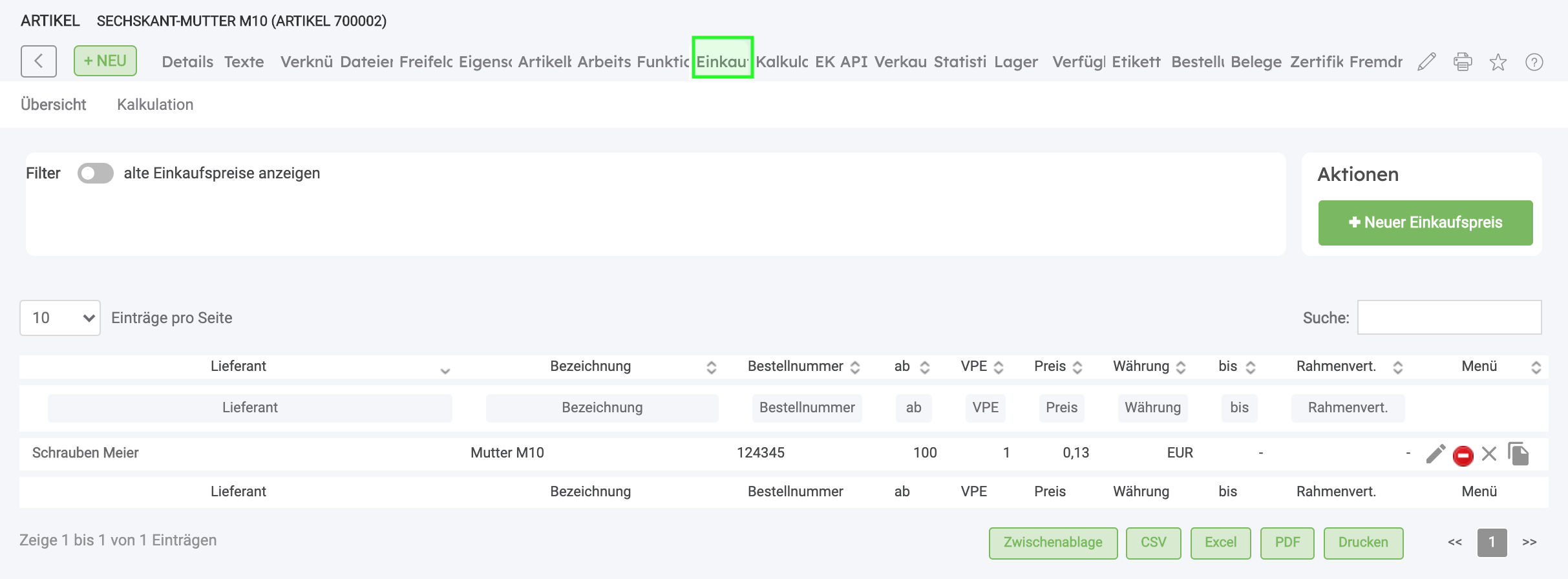Export the table as Excel

[1220, 543]
